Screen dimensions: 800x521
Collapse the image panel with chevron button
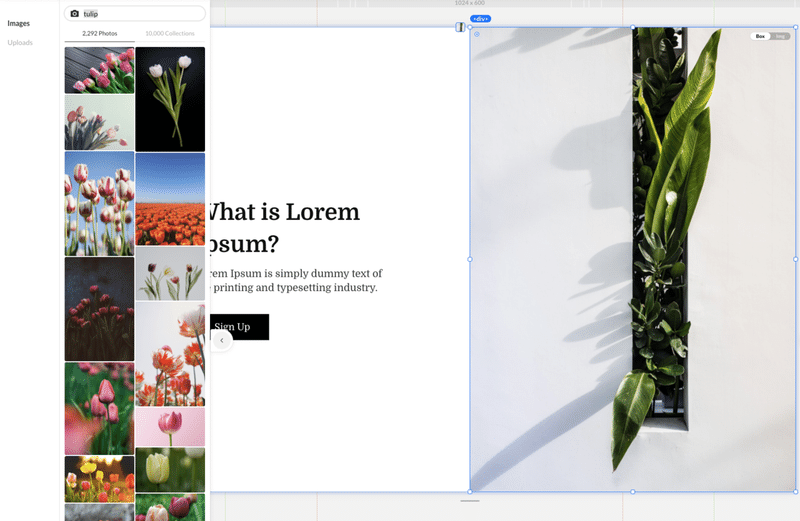pyautogui.click(x=222, y=340)
